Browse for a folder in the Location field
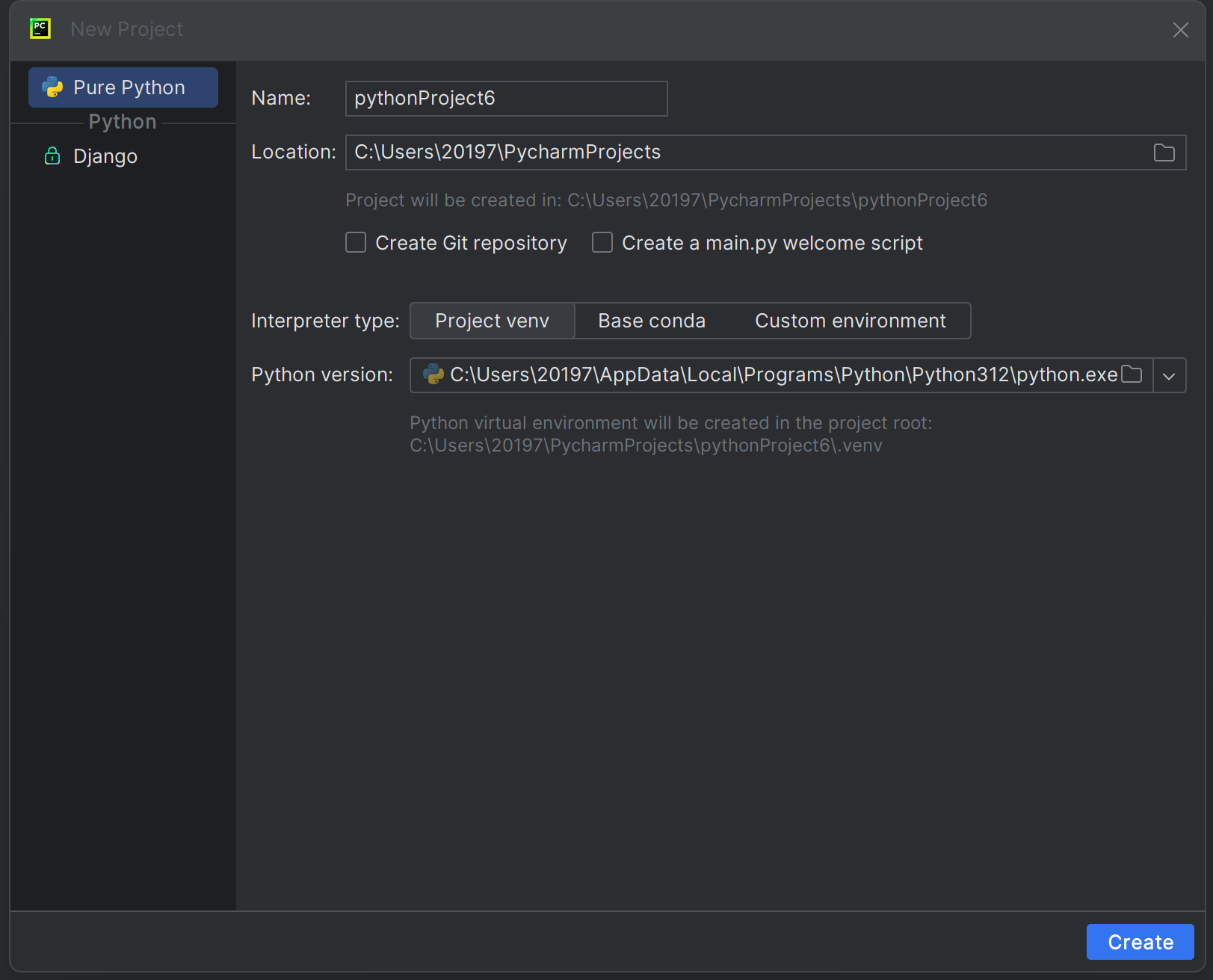 tap(1164, 152)
